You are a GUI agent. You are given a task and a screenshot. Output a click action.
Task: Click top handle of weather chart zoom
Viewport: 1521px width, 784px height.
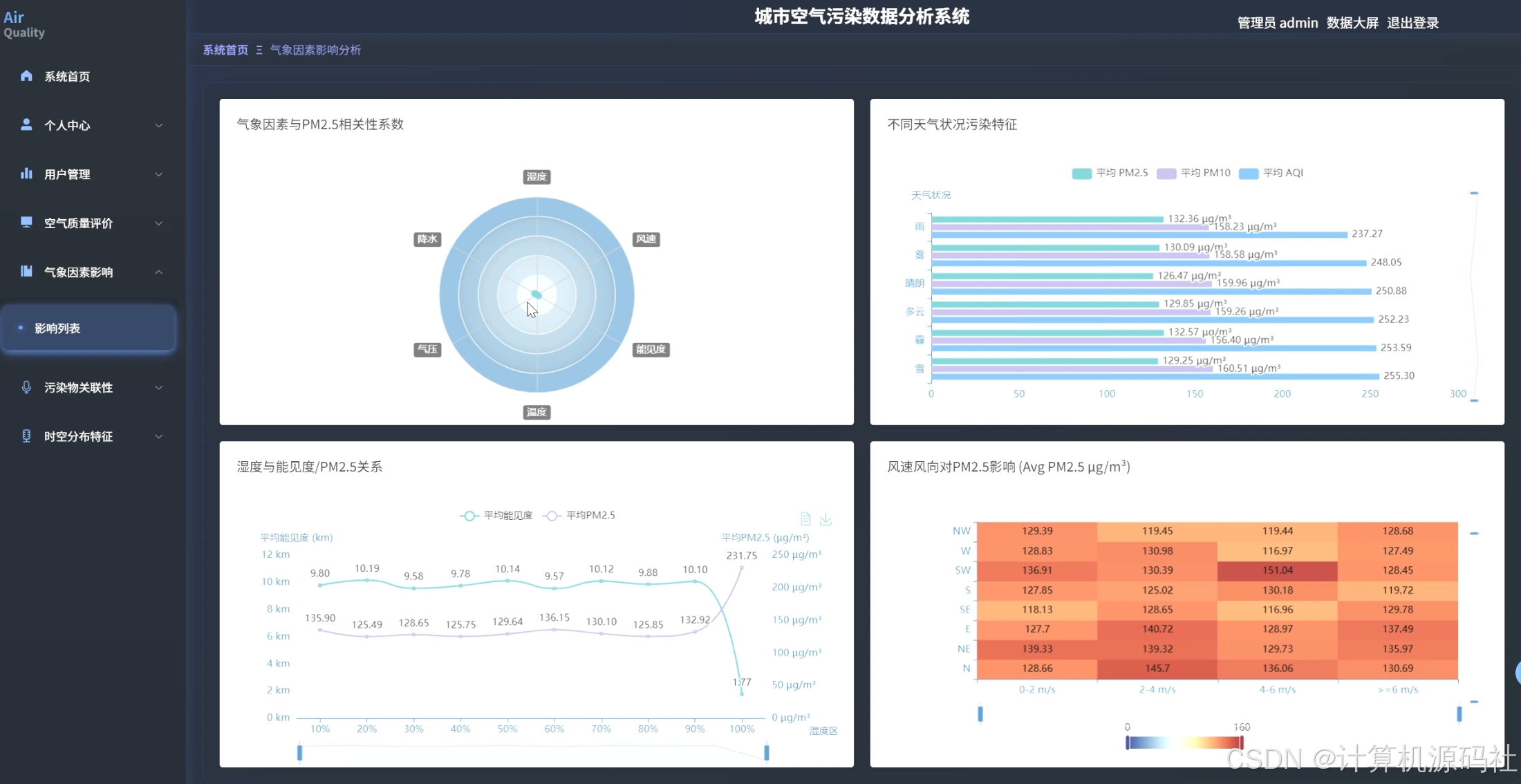point(1474,193)
